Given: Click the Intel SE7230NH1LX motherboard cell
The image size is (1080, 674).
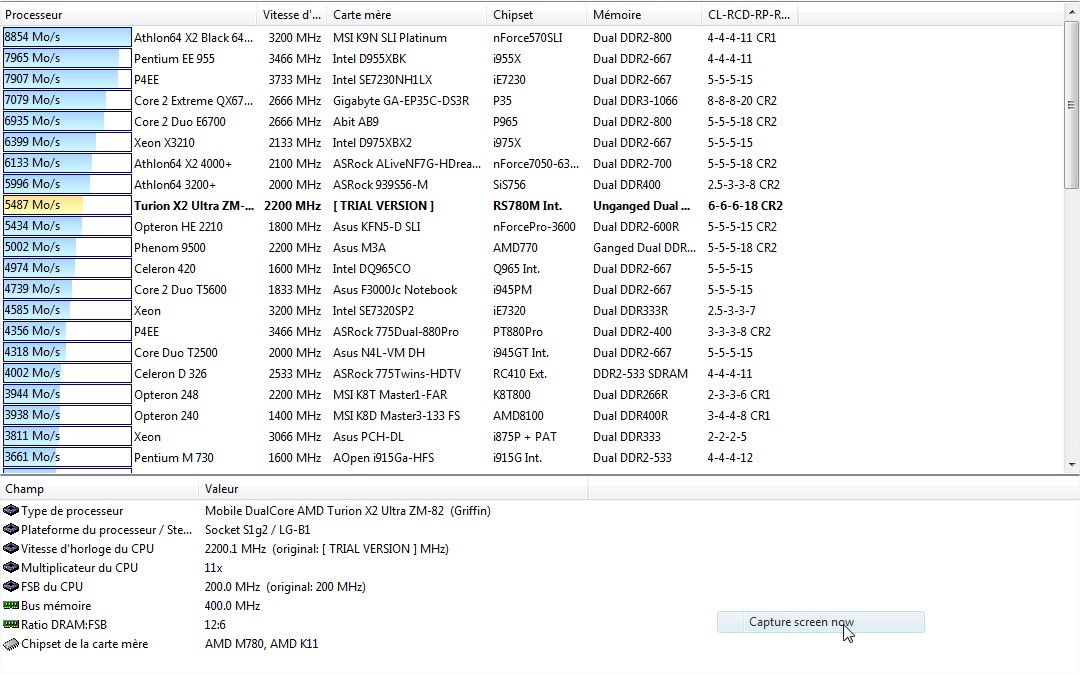Looking at the screenshot, I should pos(382,80).
